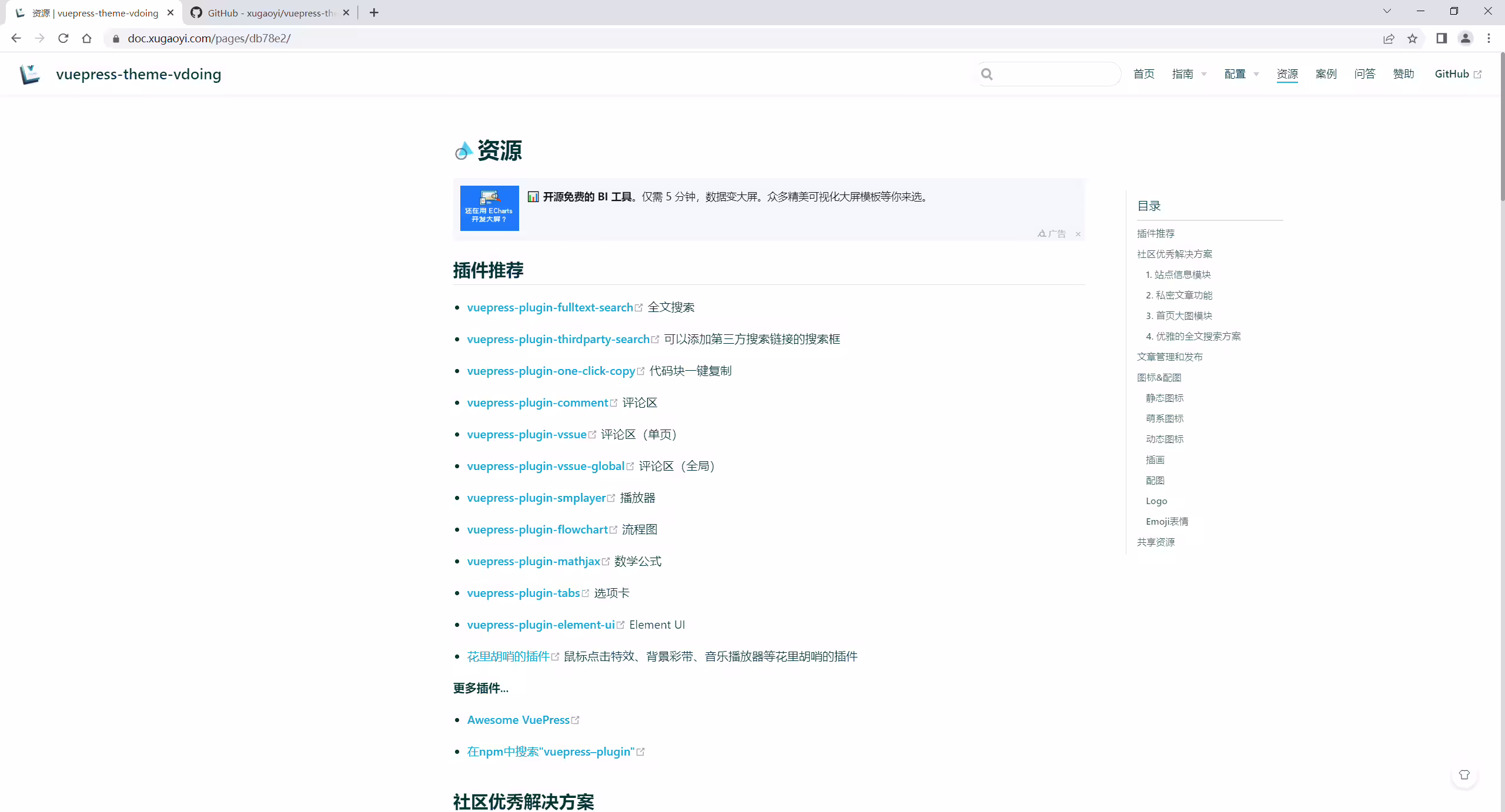The image size is (1505, 812).
Task: Jump to 社区优秀解决方案 in the 目录
Action: [1175, 254]
